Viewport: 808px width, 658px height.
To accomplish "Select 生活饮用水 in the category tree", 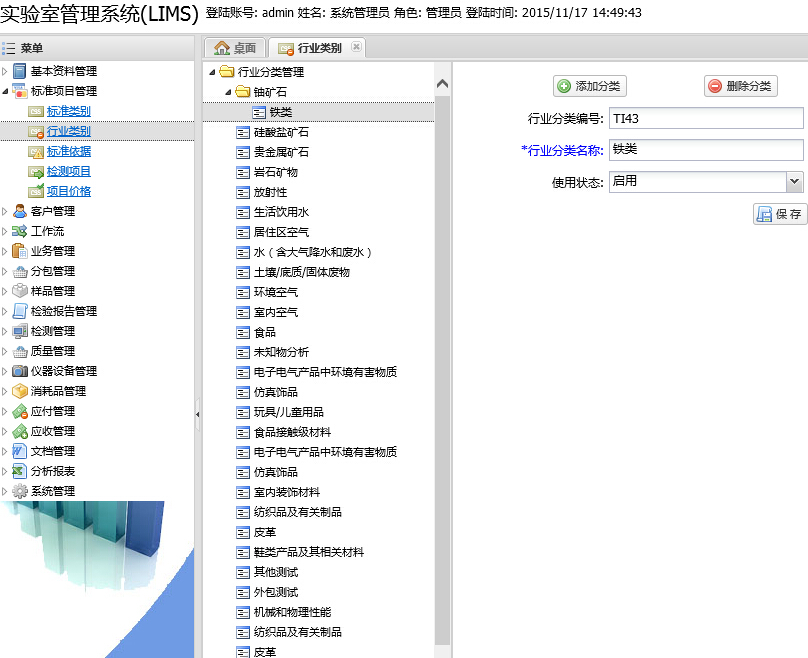I will tap(281, 212).
